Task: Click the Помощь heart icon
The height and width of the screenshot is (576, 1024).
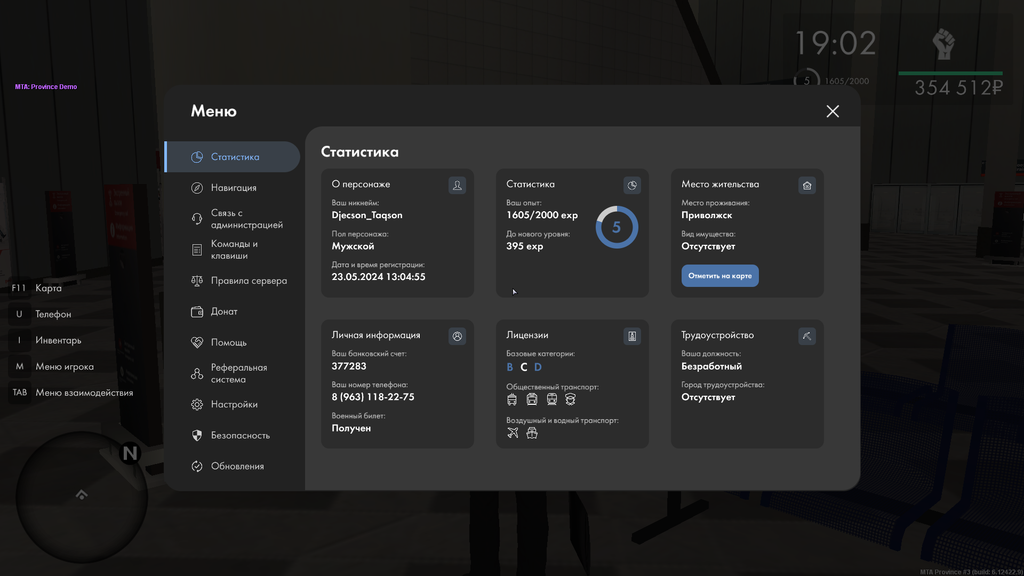Action: pyautogui.click(x=197, y=342)
